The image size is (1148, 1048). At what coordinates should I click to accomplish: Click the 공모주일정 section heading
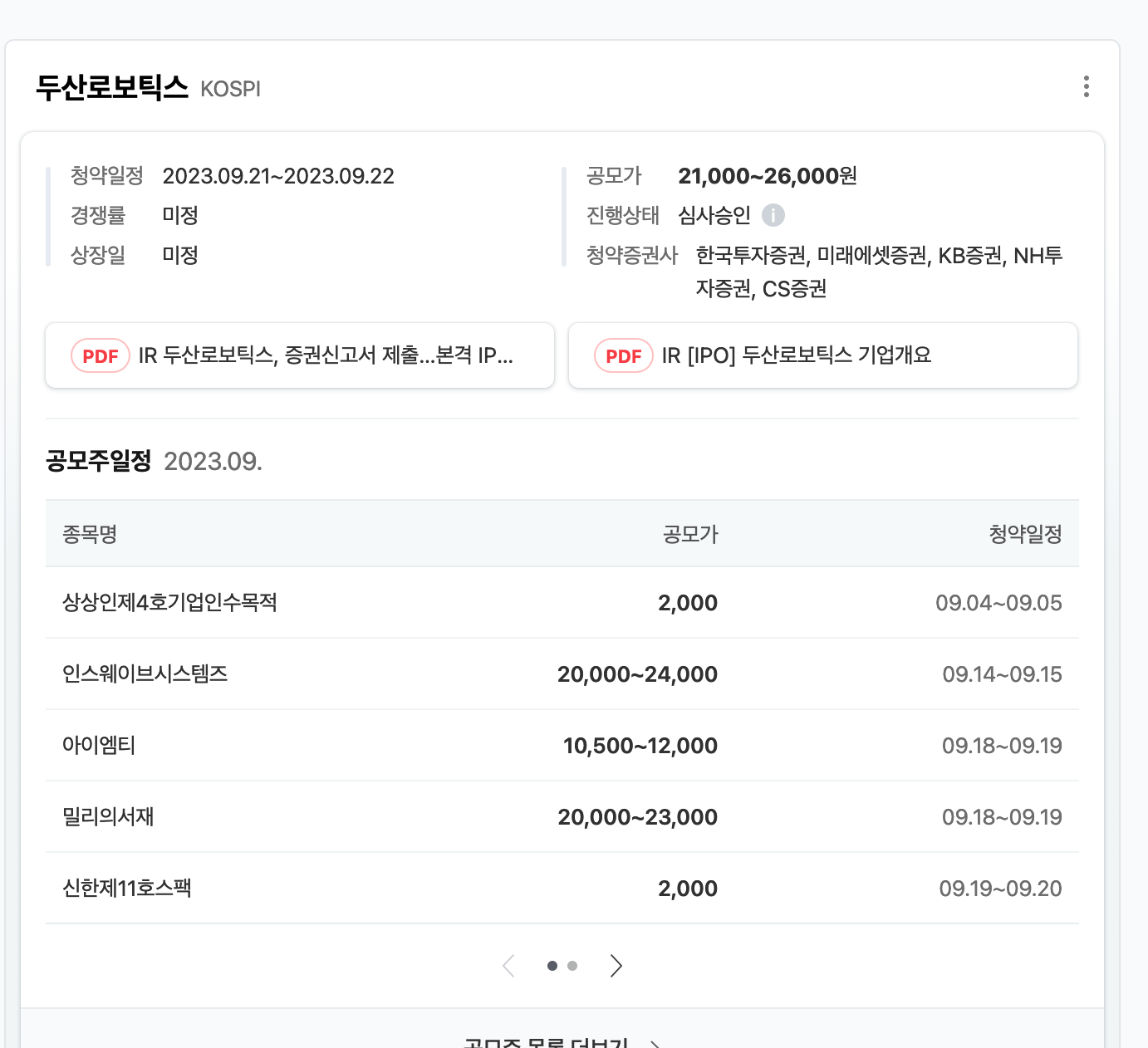(99, 461)
